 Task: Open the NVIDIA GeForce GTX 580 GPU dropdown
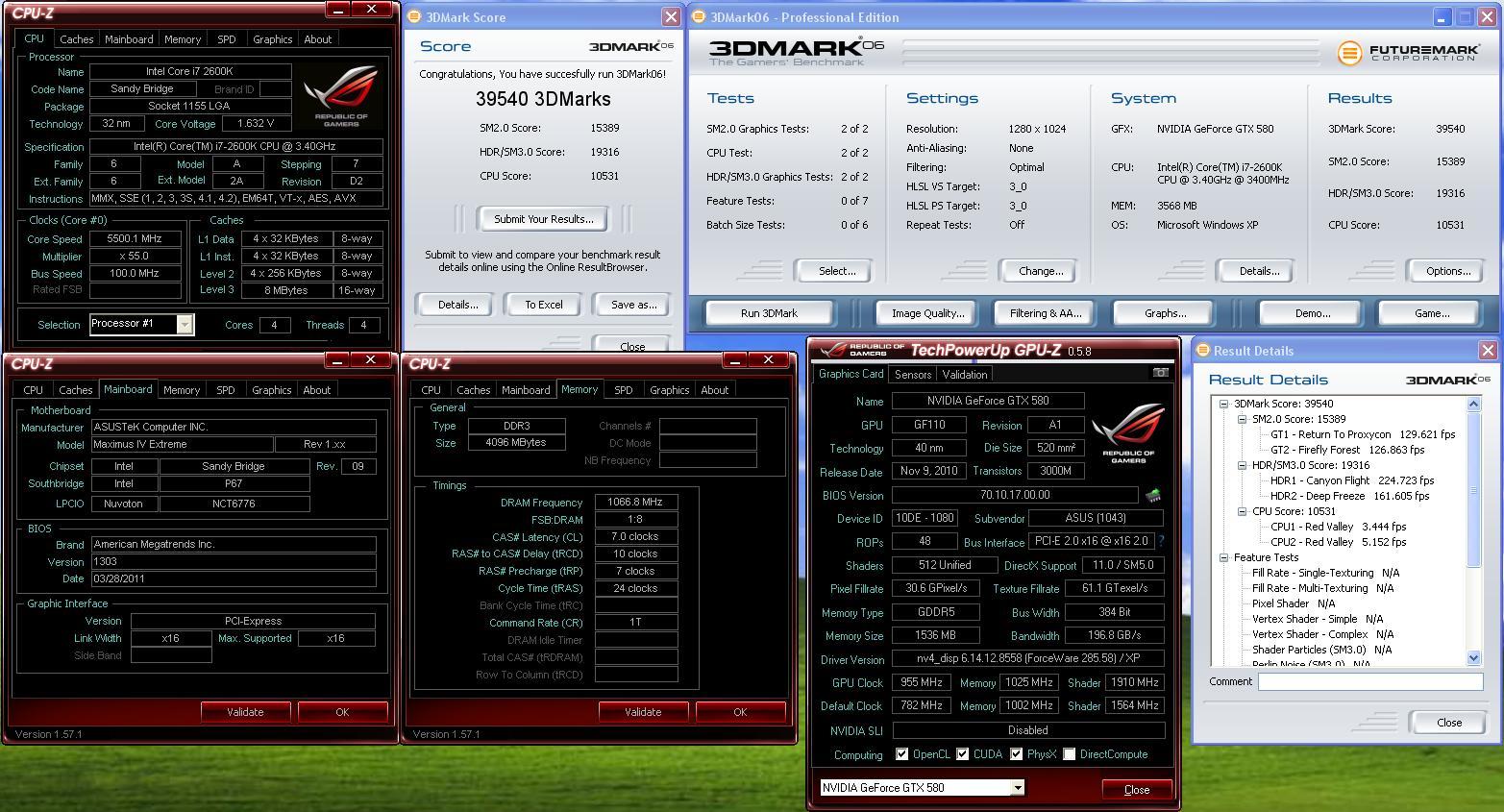[x=1017, y=788]
